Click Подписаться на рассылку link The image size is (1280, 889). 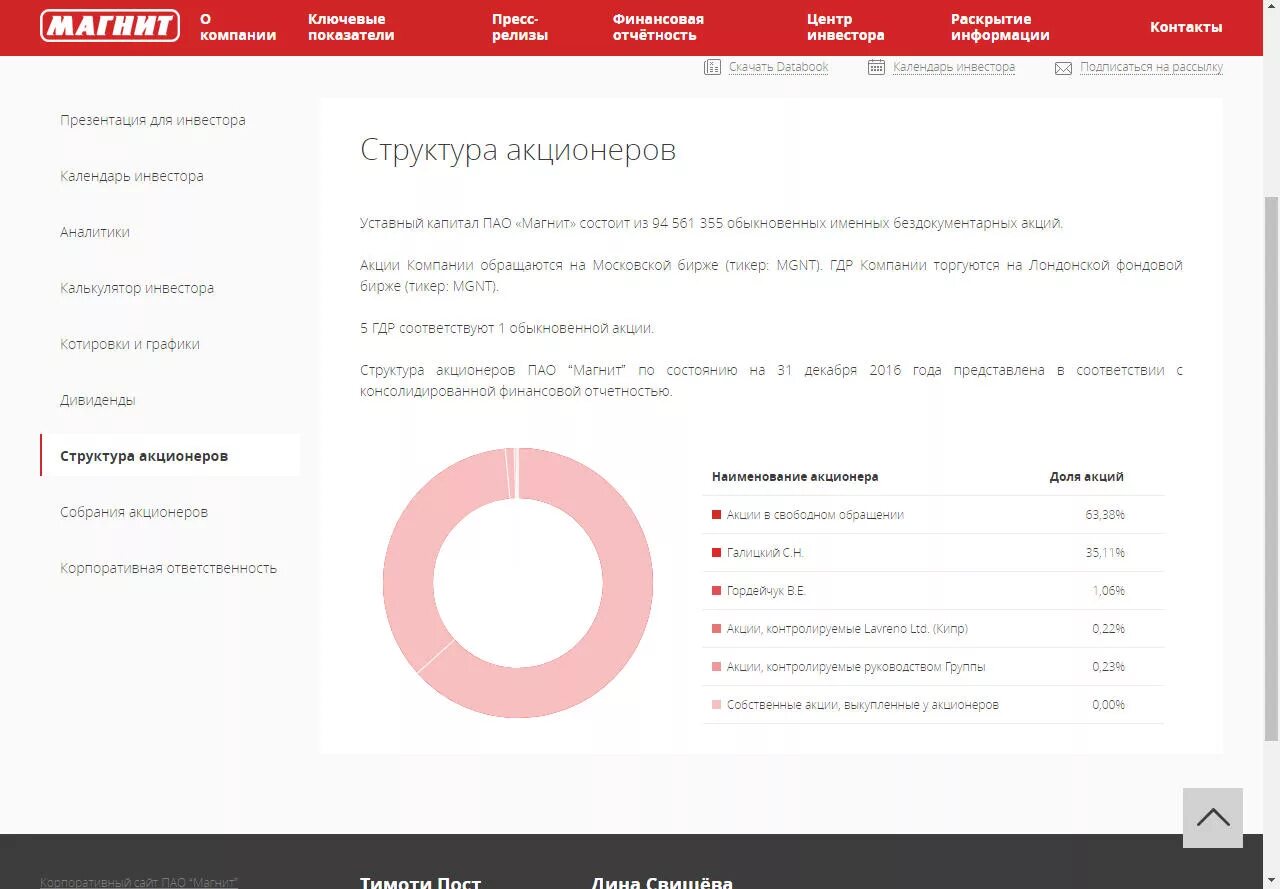(x=1151, y=67)
